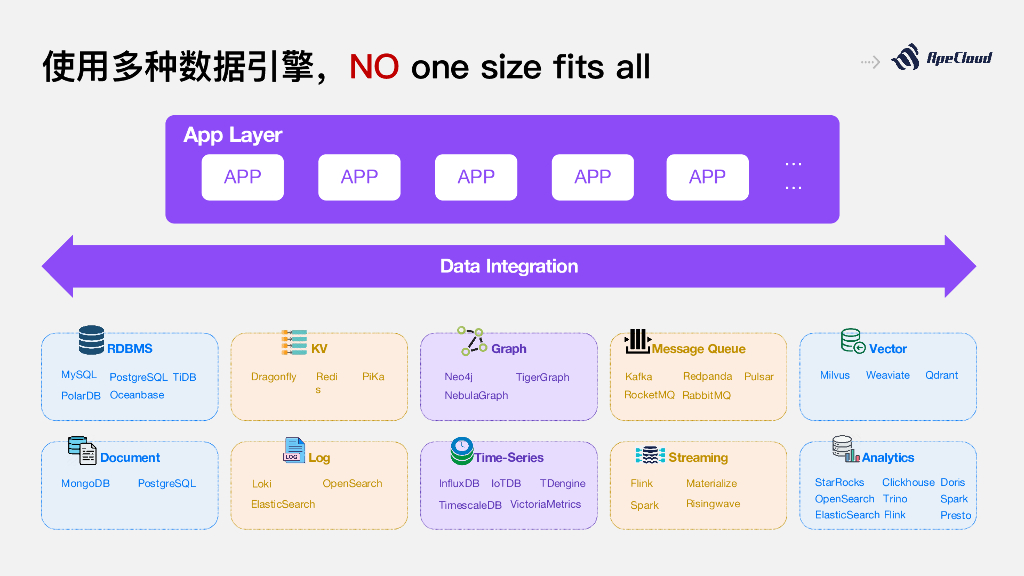The image size is (1024, 576).
Task: Click the first APP box
Action: point(242,177)
